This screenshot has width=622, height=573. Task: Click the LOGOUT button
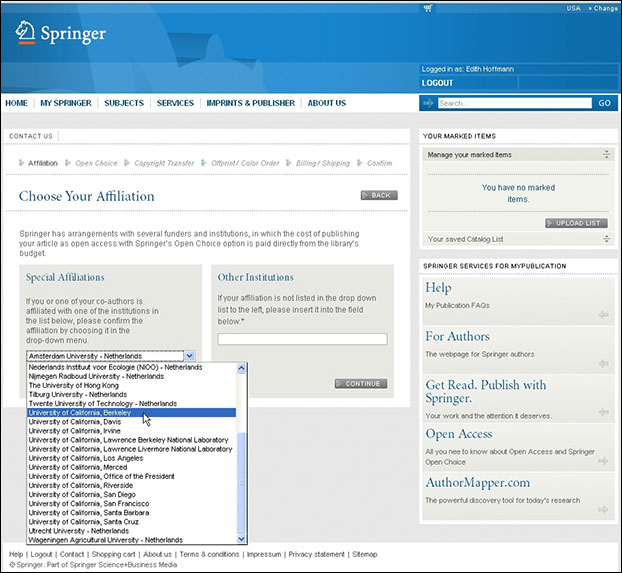(437, 83)
